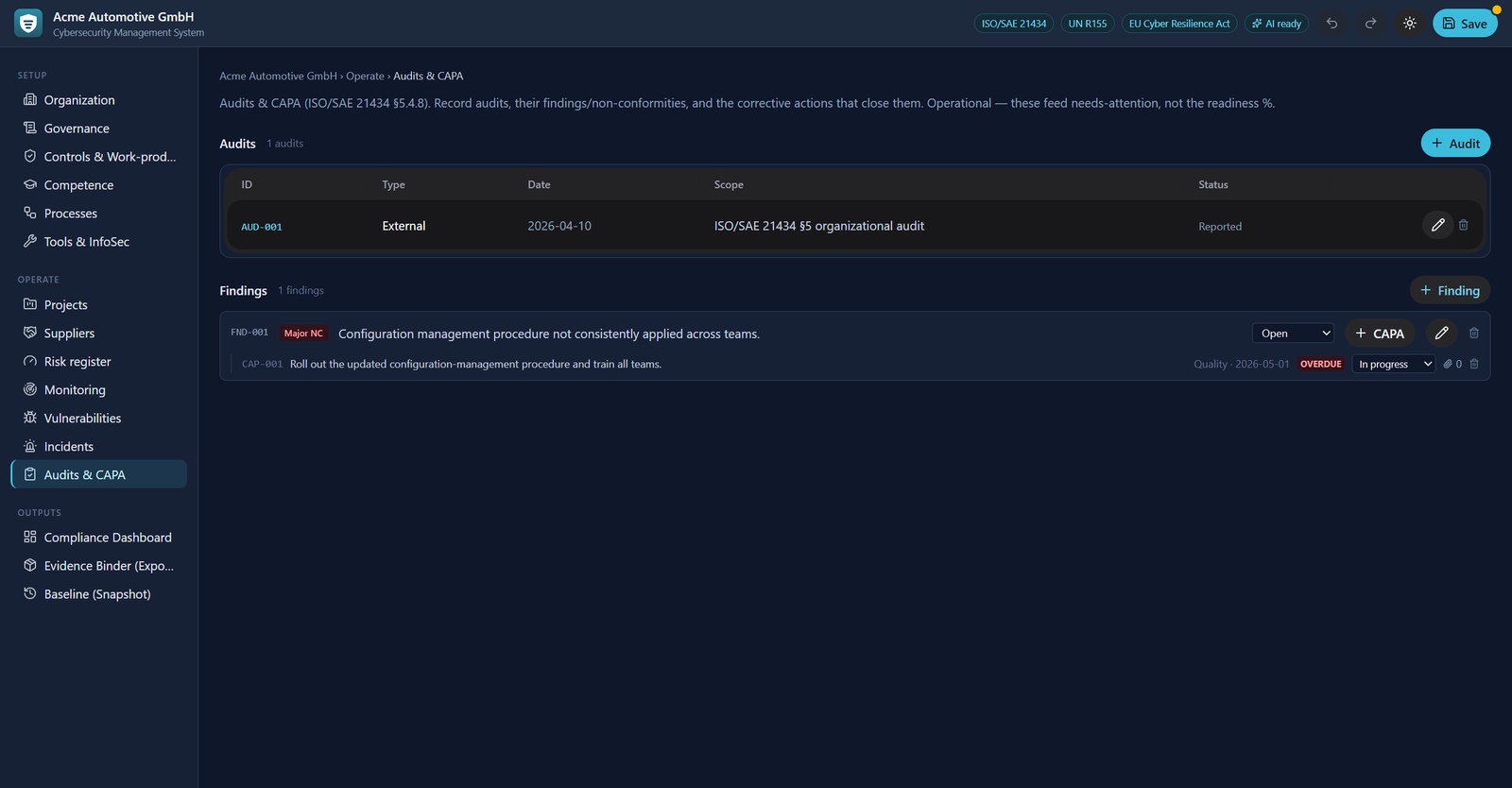Click the Baseline history icon
Image resolution: width=1512 pixels, height=788 pixels.
click(x=30, y=593)
